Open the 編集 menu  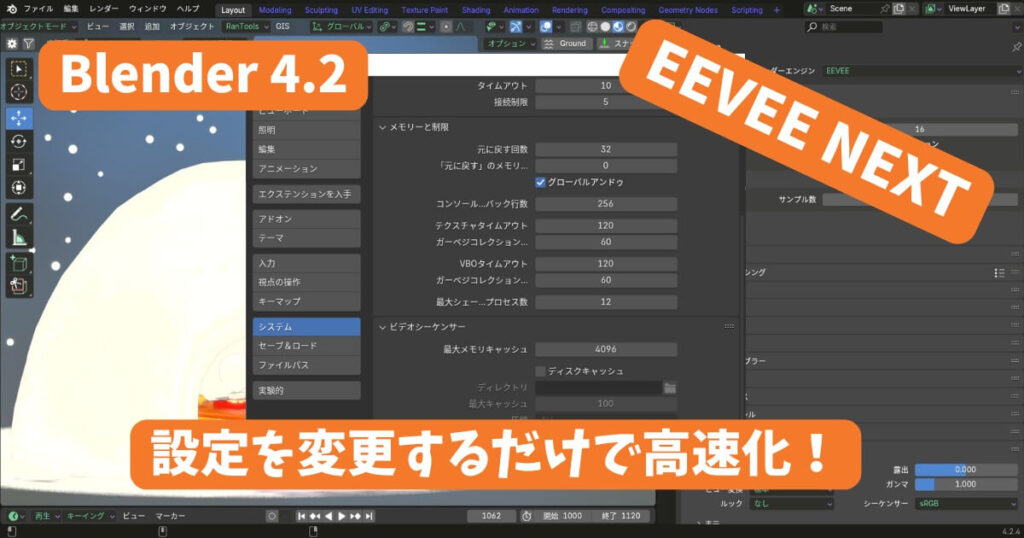tap(71, 9)
